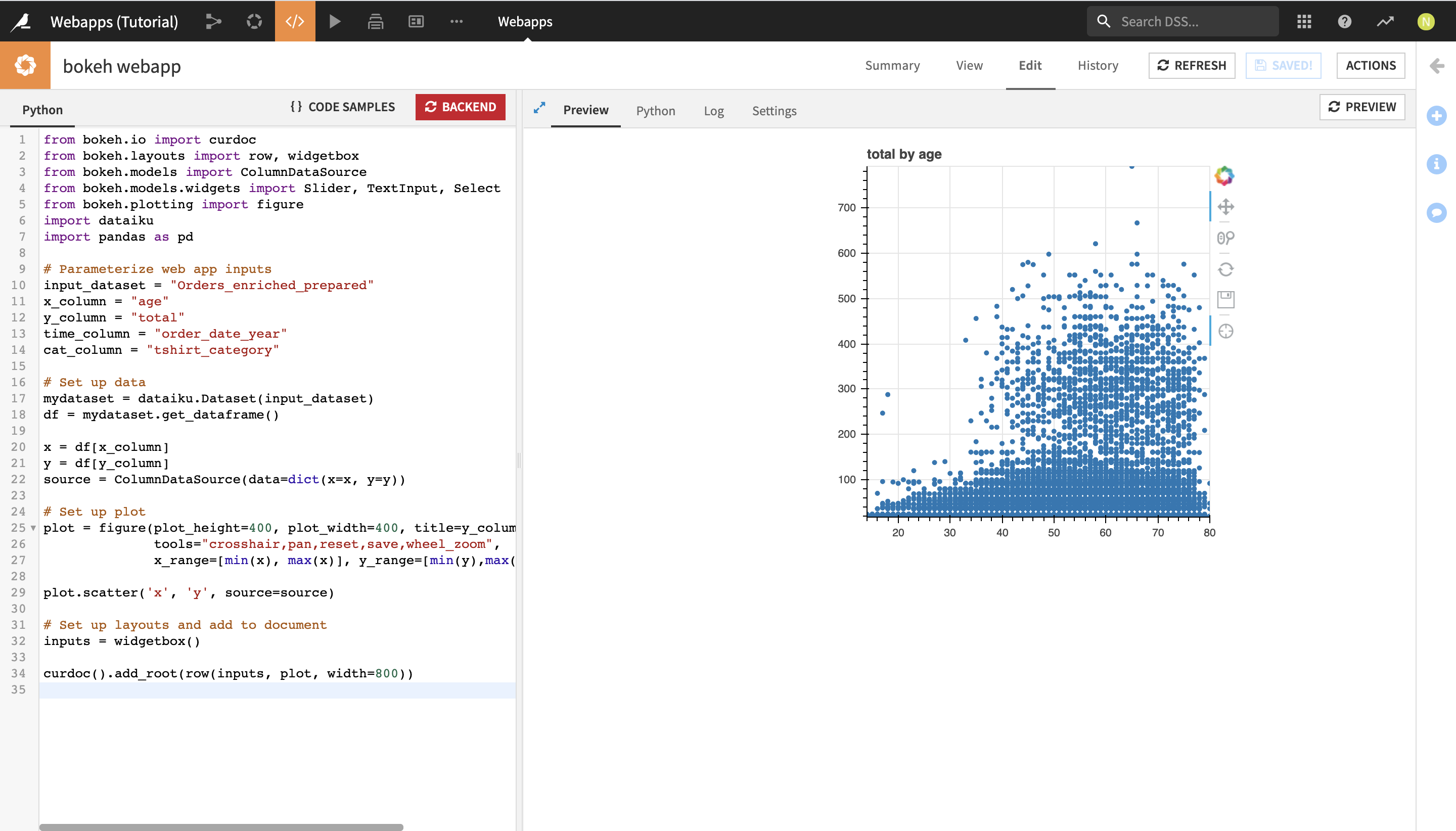
Task: Click the "Orders_enriched_prepared" string in code
Action: click(x=271, y=286)
